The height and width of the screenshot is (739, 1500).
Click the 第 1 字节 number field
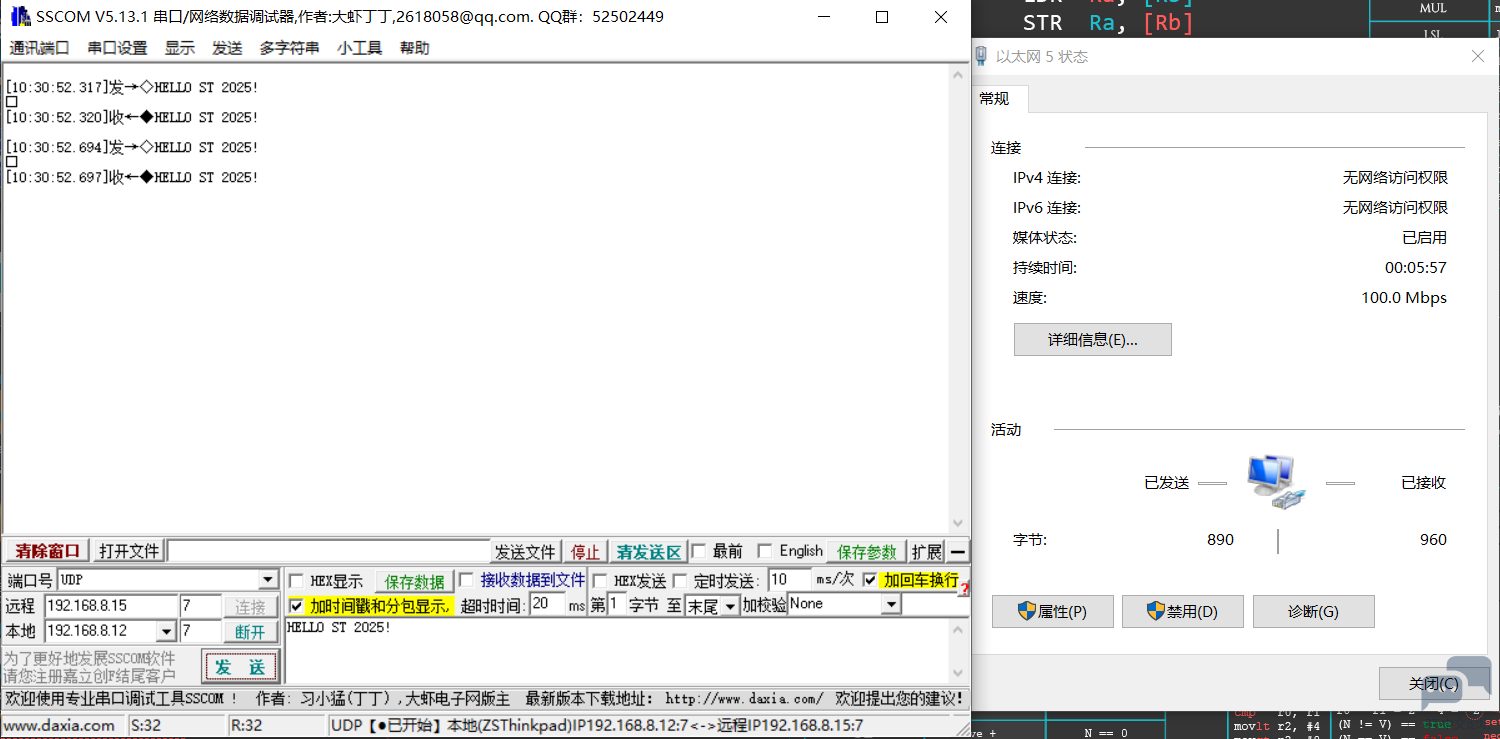pos(617,604)
